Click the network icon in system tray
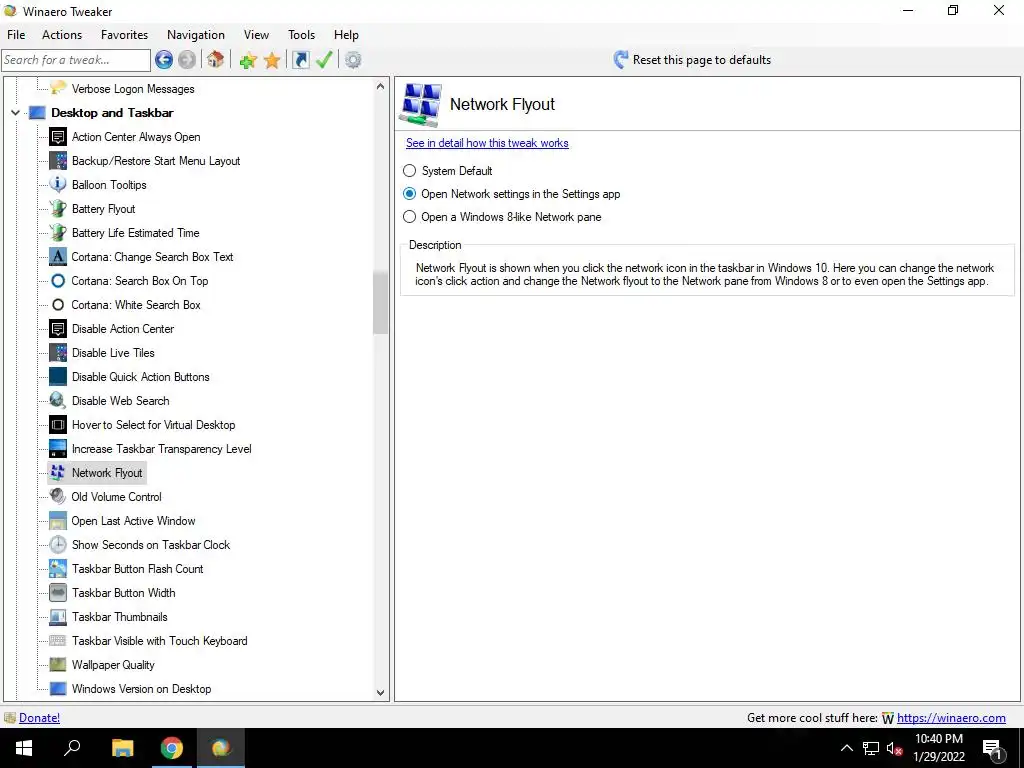This screenshot has height=768, width=1024. pos(871,748)
